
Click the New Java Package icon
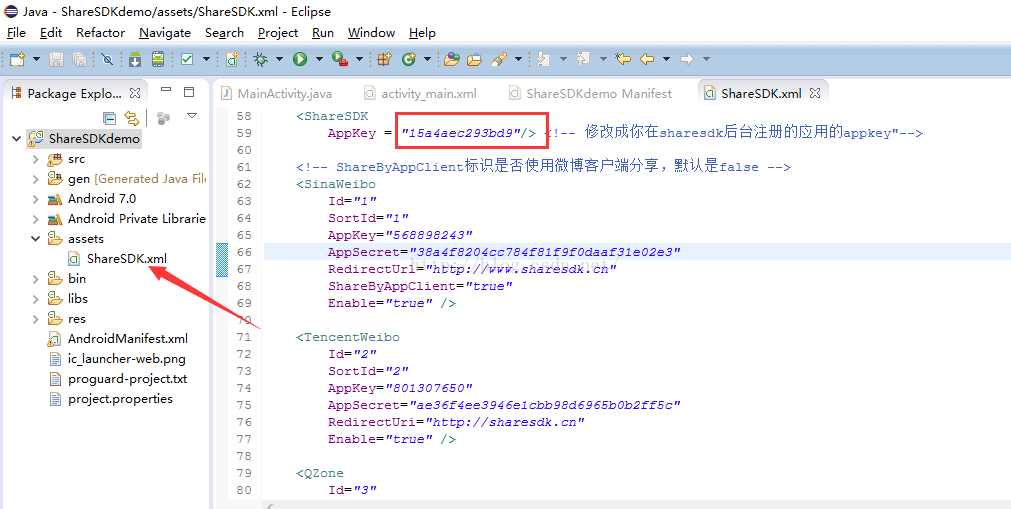click(x=384, y=59)
